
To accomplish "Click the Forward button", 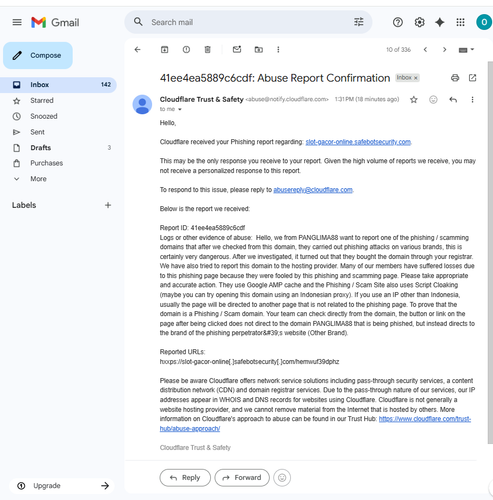I will 242,478.
